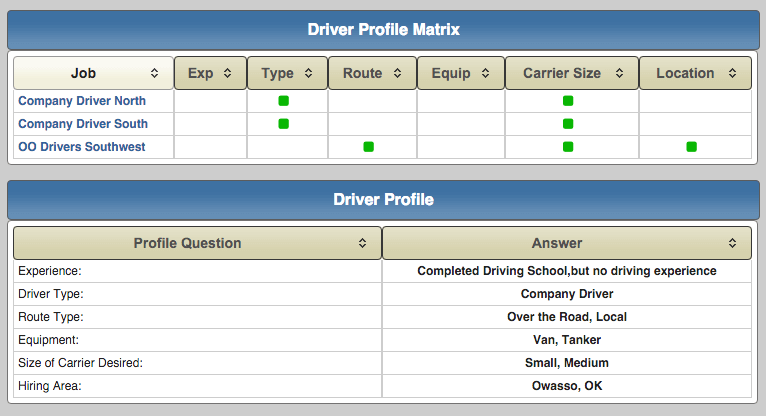Select the Driver Profile Matrix title bar

tap(383, 30)
